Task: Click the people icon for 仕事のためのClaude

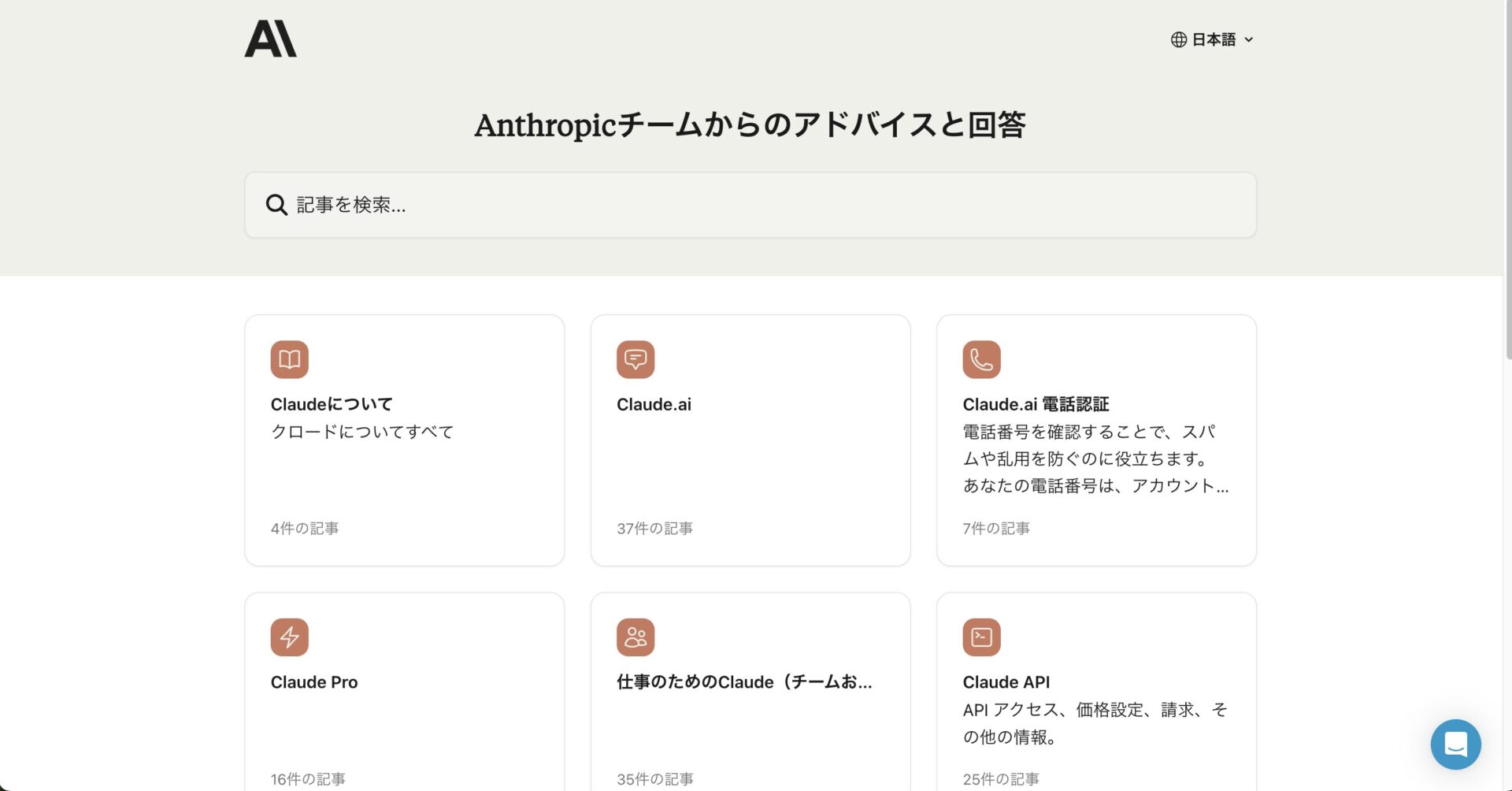Action: [636, 637]
